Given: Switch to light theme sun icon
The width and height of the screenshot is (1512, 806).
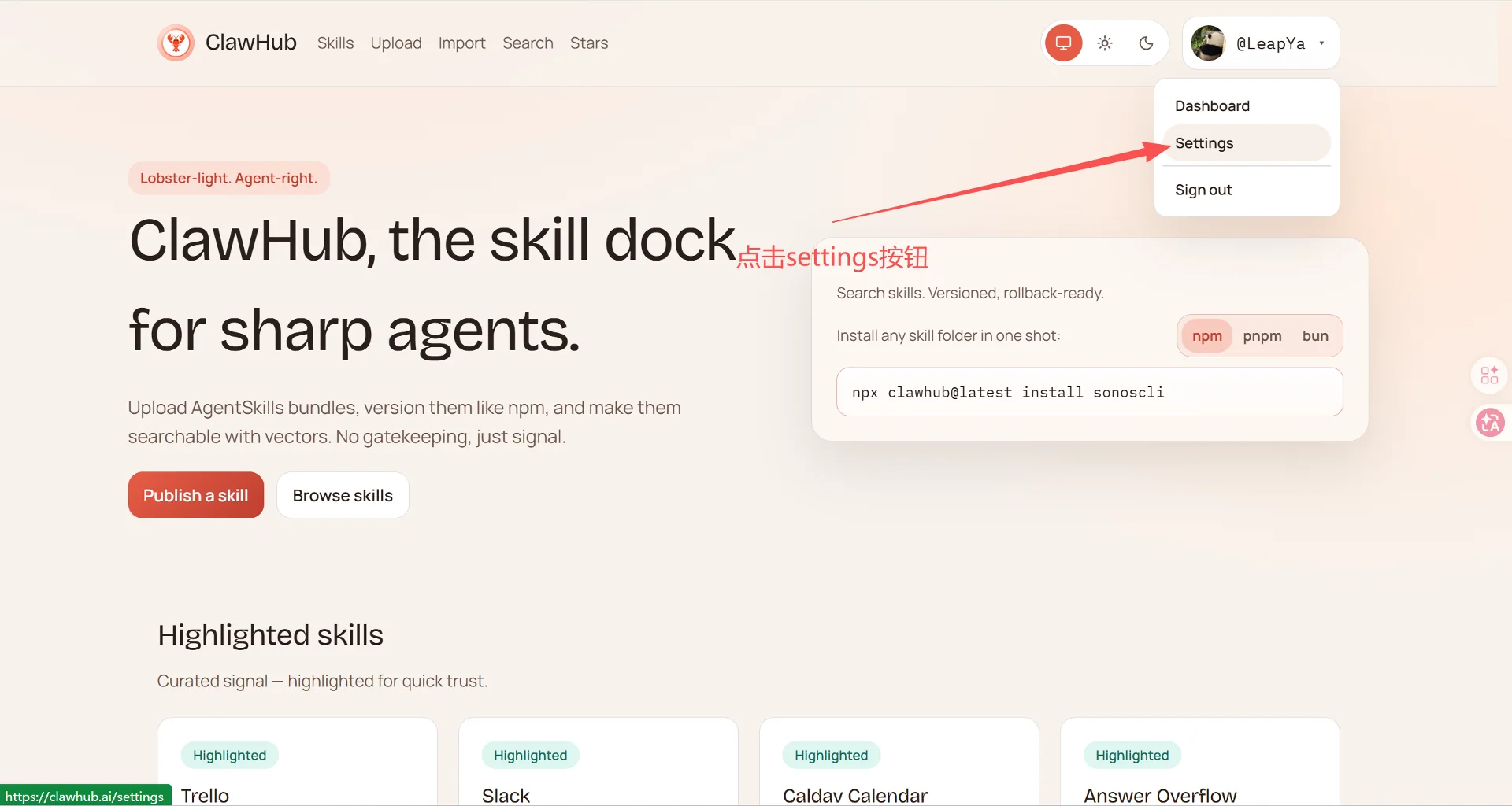Looking at the screenshot, I should point(1105,43).
